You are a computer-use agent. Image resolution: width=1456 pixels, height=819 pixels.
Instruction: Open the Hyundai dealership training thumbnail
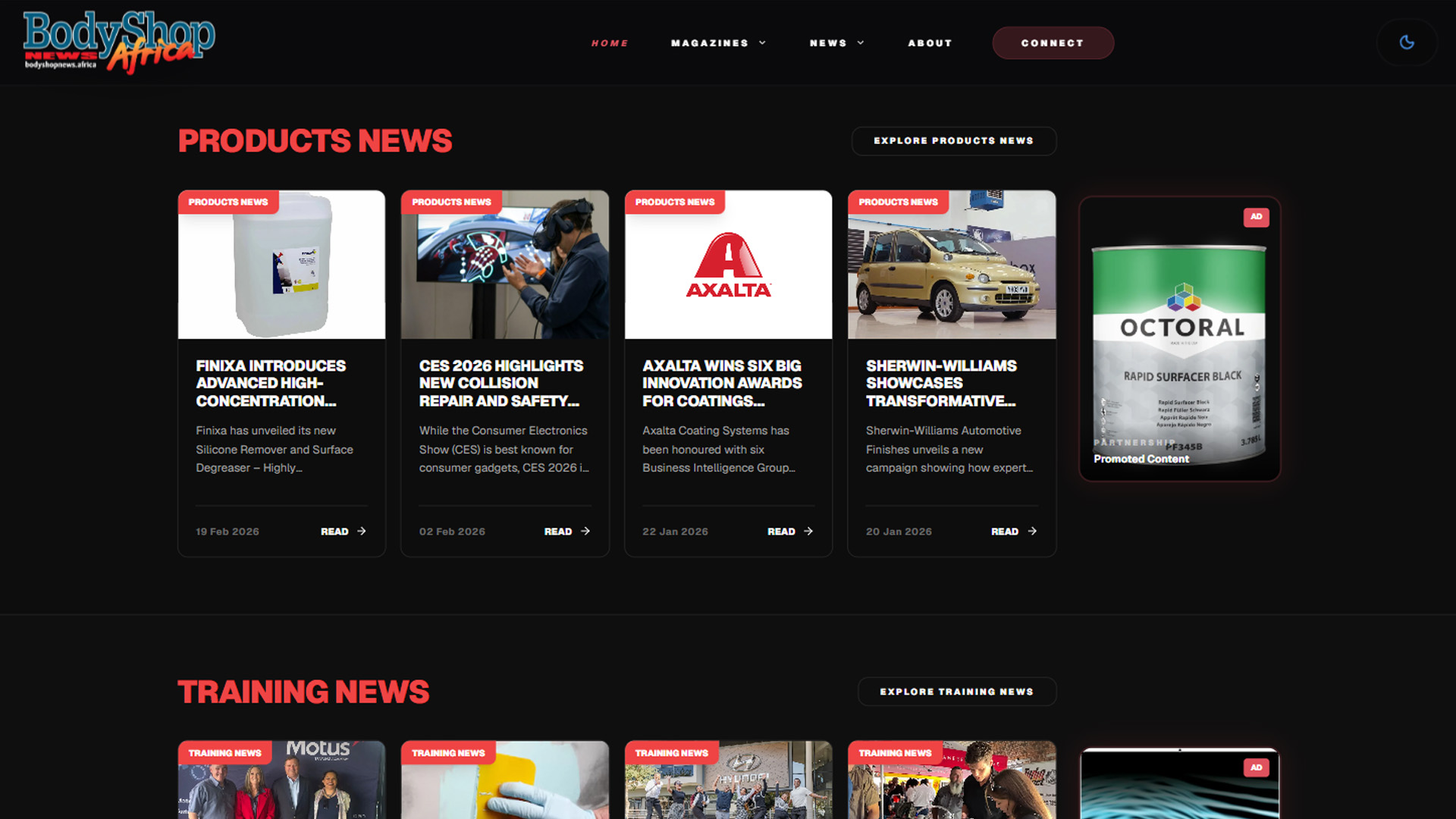[728, 780]
